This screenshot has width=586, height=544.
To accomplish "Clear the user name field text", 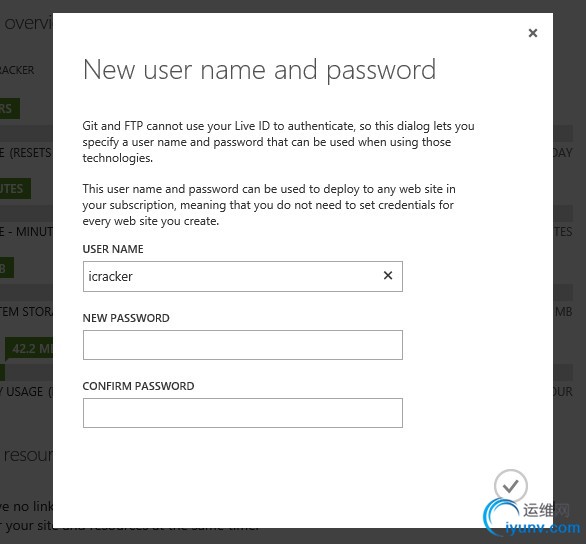I will (388, 276).
